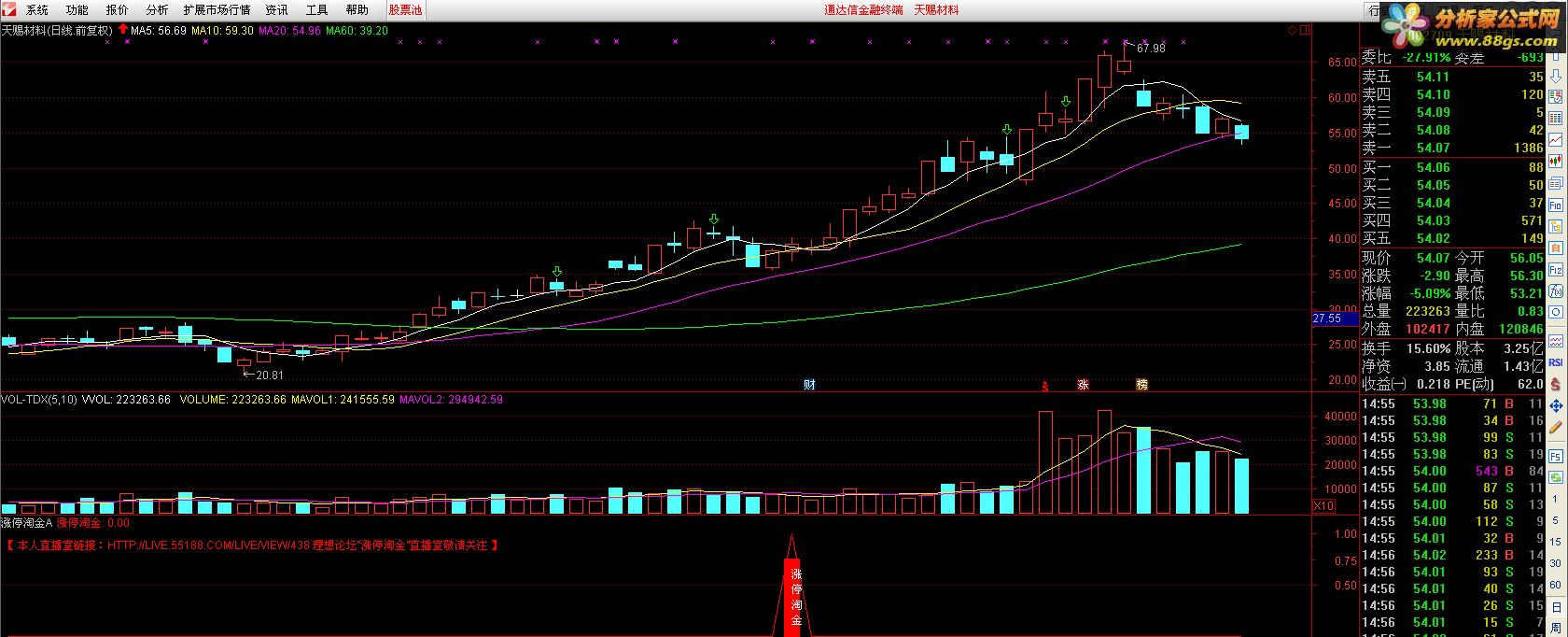
Task: Click the red dragon icon in sidebar
Action: pos(1556,383)
